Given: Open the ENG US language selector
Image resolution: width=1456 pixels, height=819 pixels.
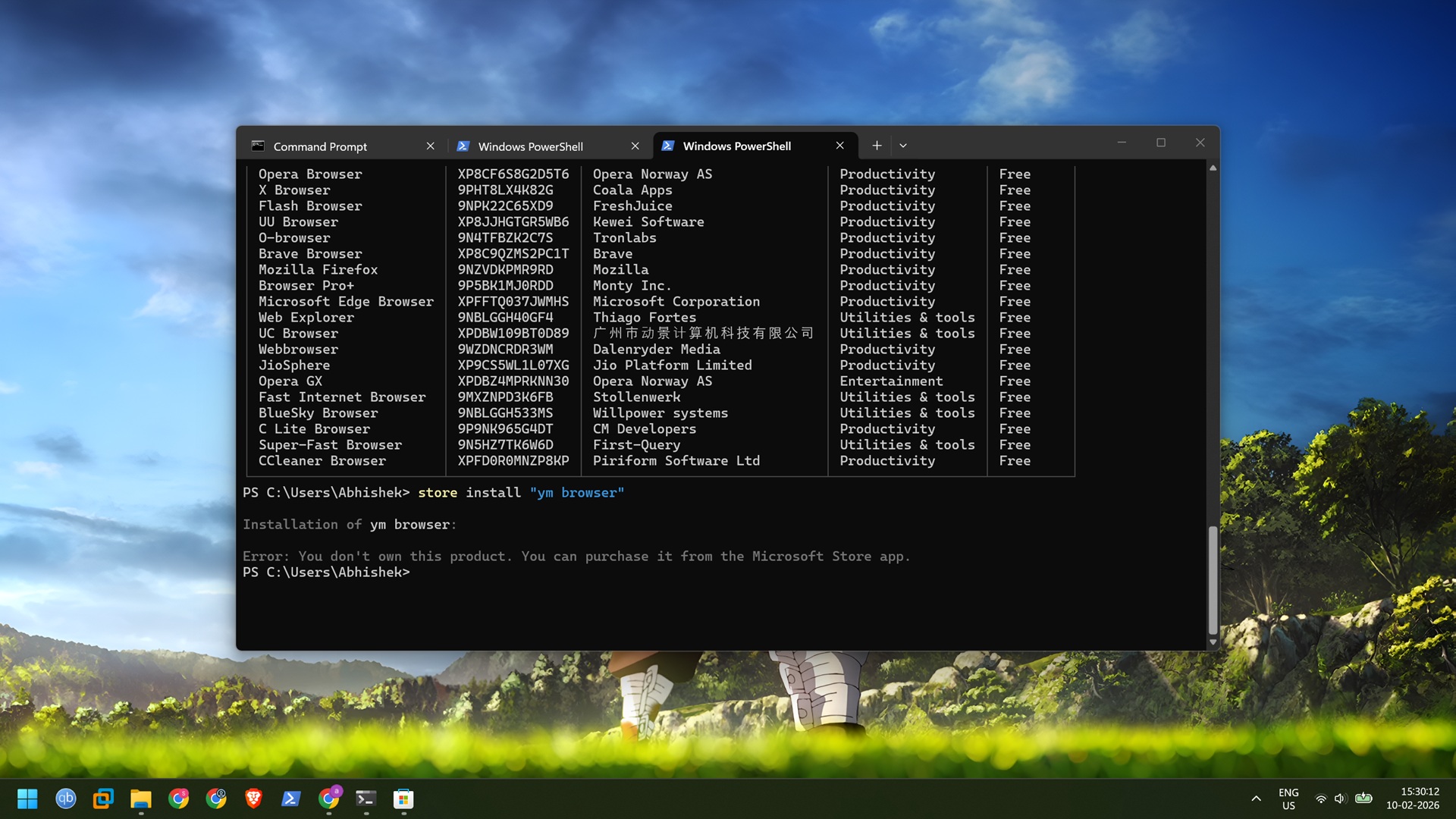Looking at the screenshot, I should tap(1289, 799).
